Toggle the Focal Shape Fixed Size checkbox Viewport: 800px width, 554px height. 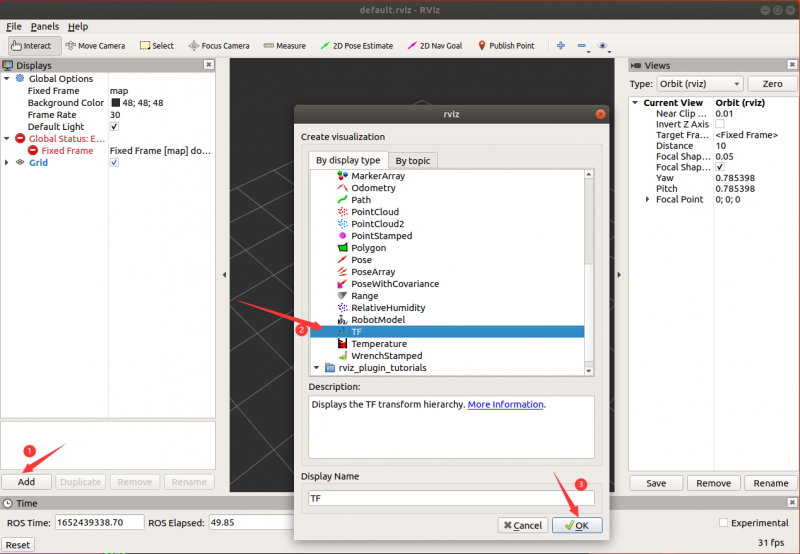coord(720,167)
